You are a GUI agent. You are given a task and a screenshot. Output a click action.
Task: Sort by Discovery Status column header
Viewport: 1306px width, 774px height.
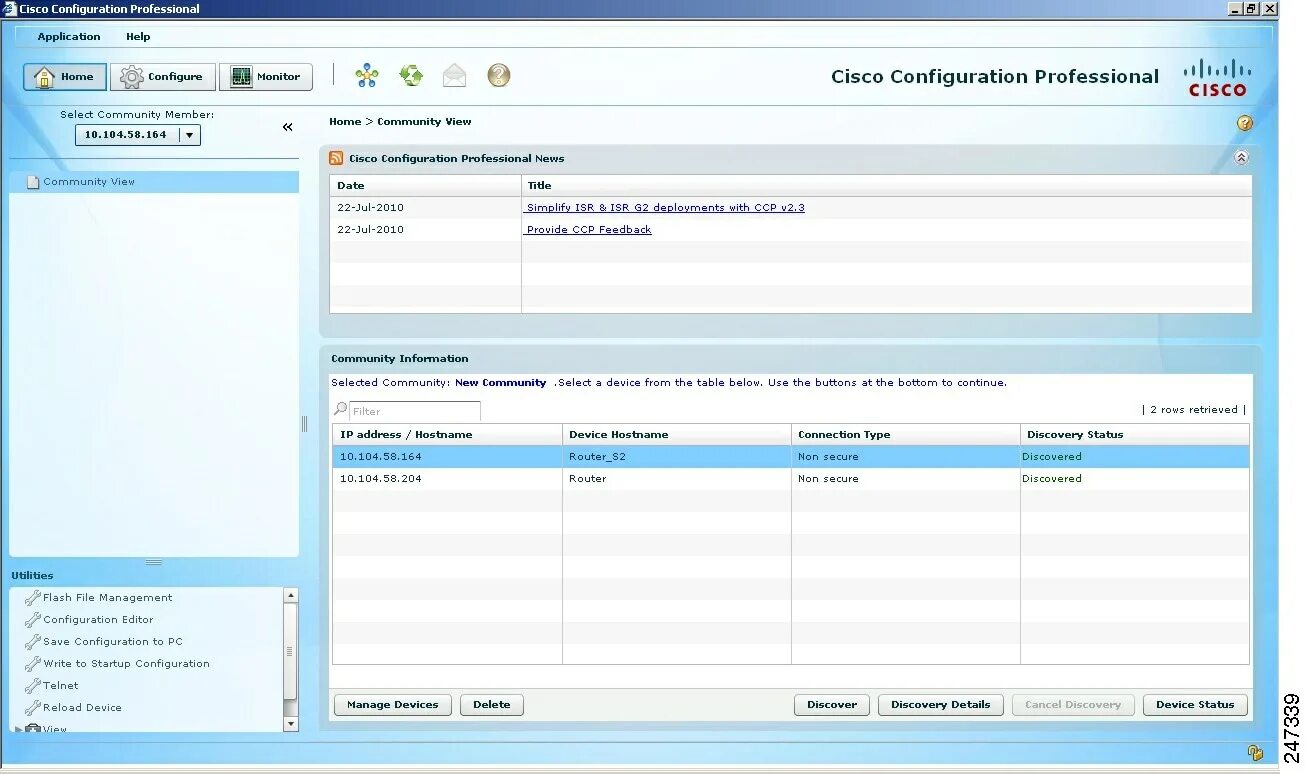click(1135, 435)
